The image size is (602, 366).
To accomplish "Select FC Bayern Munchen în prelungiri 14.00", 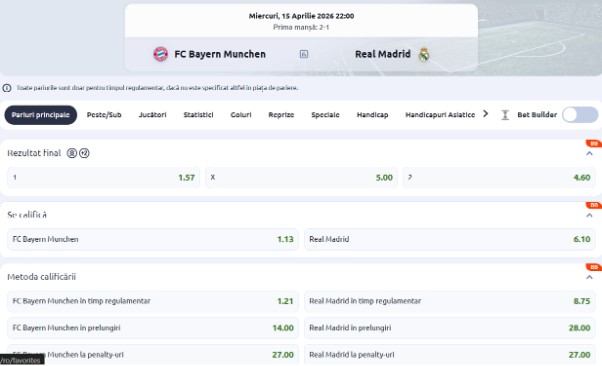I will 153,328.
